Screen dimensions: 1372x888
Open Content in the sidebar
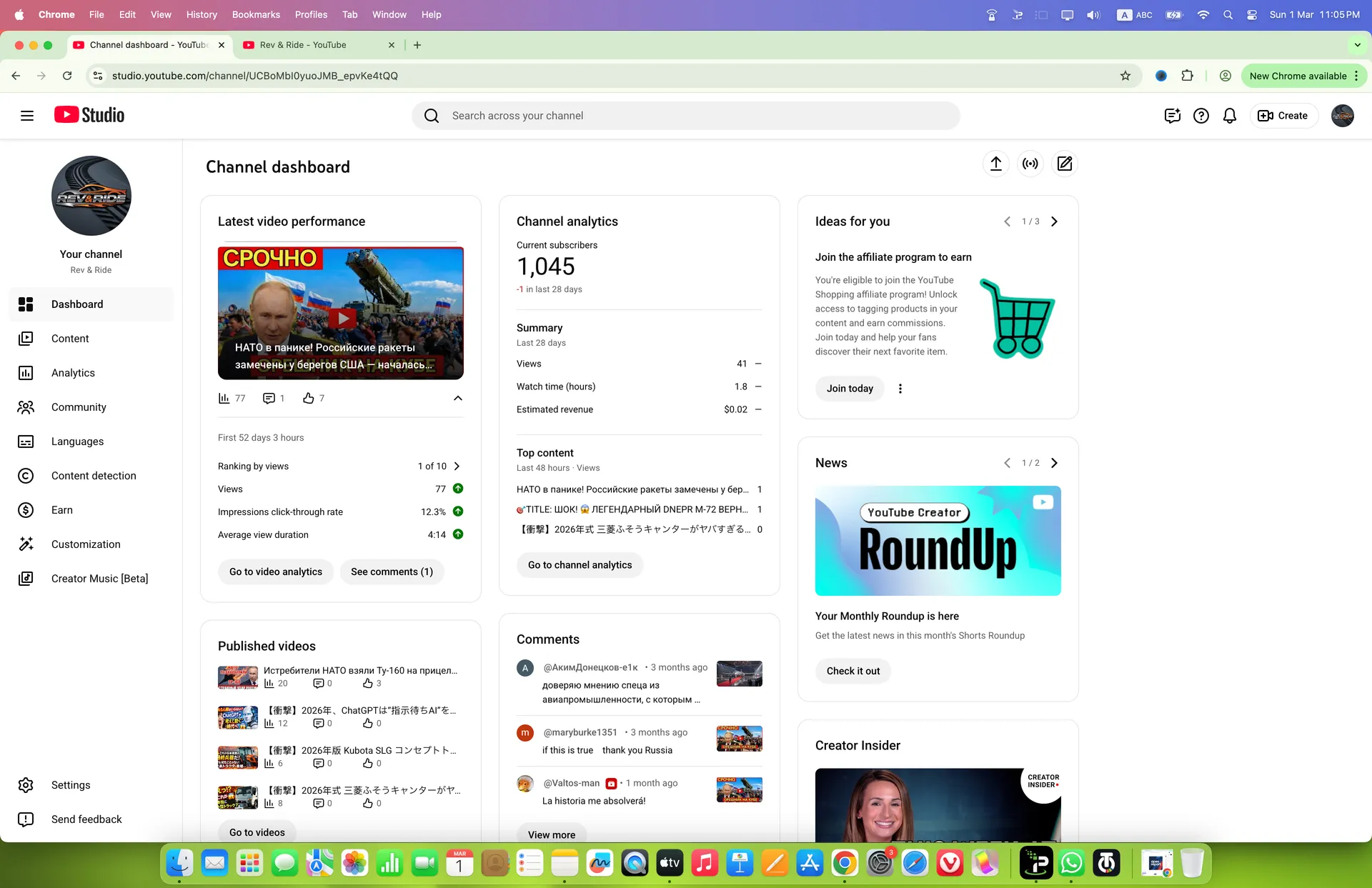(x=91, y=339)
